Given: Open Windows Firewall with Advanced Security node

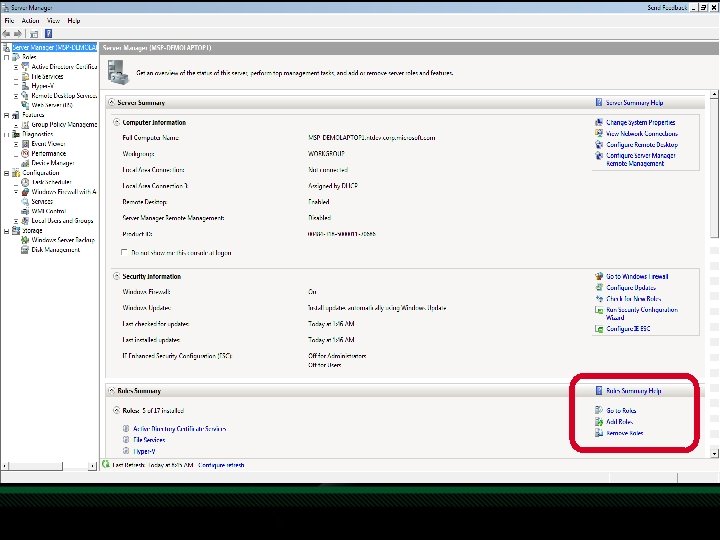Looking at the screenshot, I should (x=64, y=192).
